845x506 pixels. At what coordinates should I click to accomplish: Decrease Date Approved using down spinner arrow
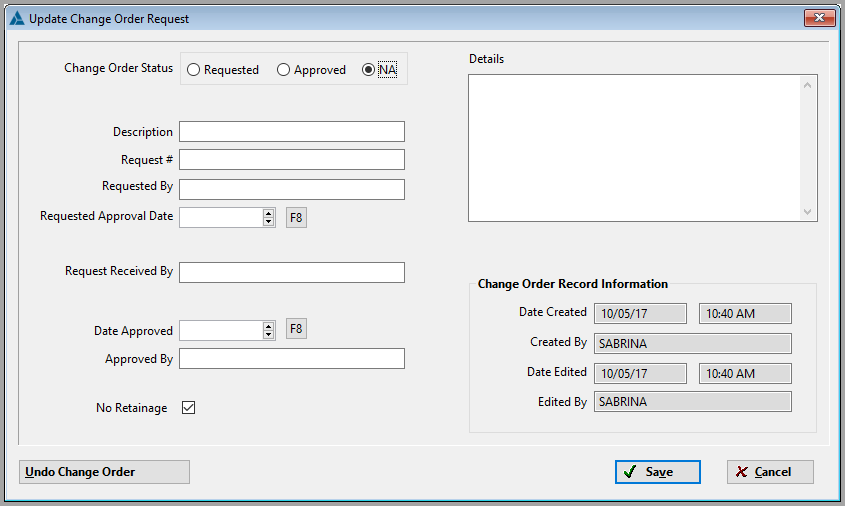click(x=268, y=335)
